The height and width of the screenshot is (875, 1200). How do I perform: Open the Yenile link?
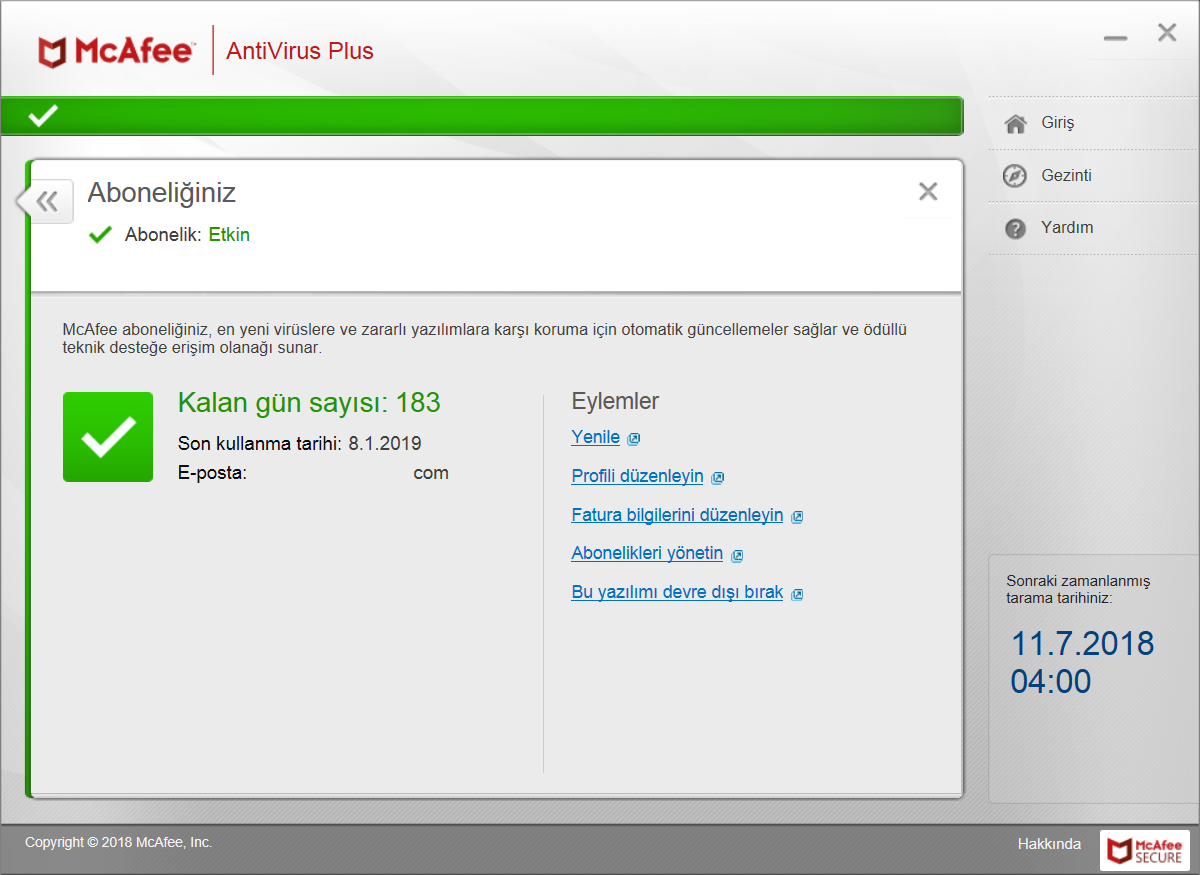[596, 437]
